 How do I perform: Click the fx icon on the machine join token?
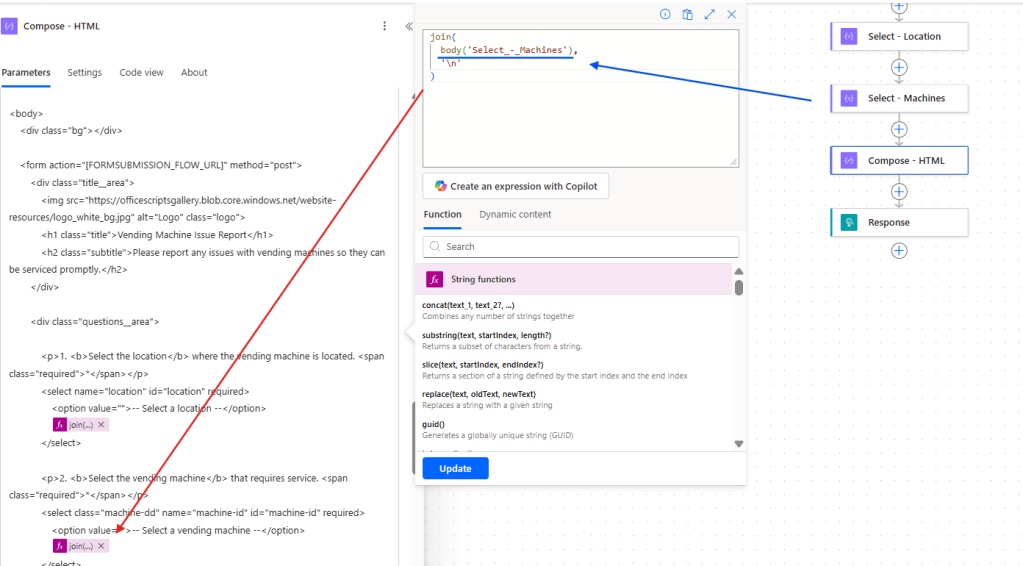60,546
